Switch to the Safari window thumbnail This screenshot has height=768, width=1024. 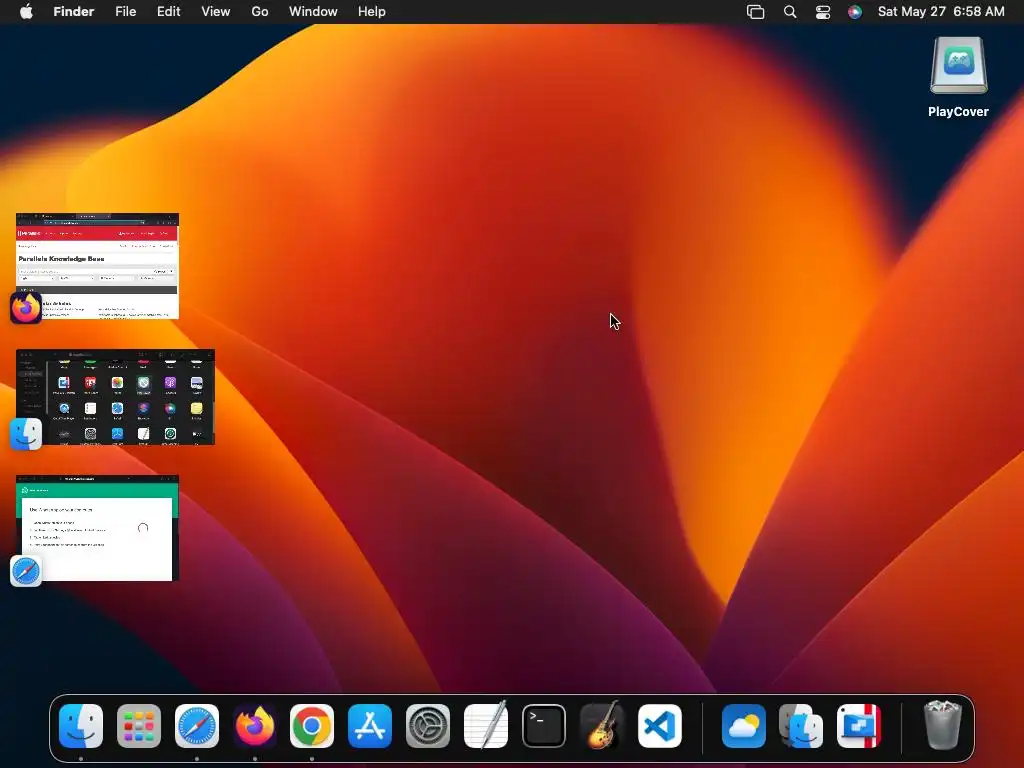coord(97,528)
